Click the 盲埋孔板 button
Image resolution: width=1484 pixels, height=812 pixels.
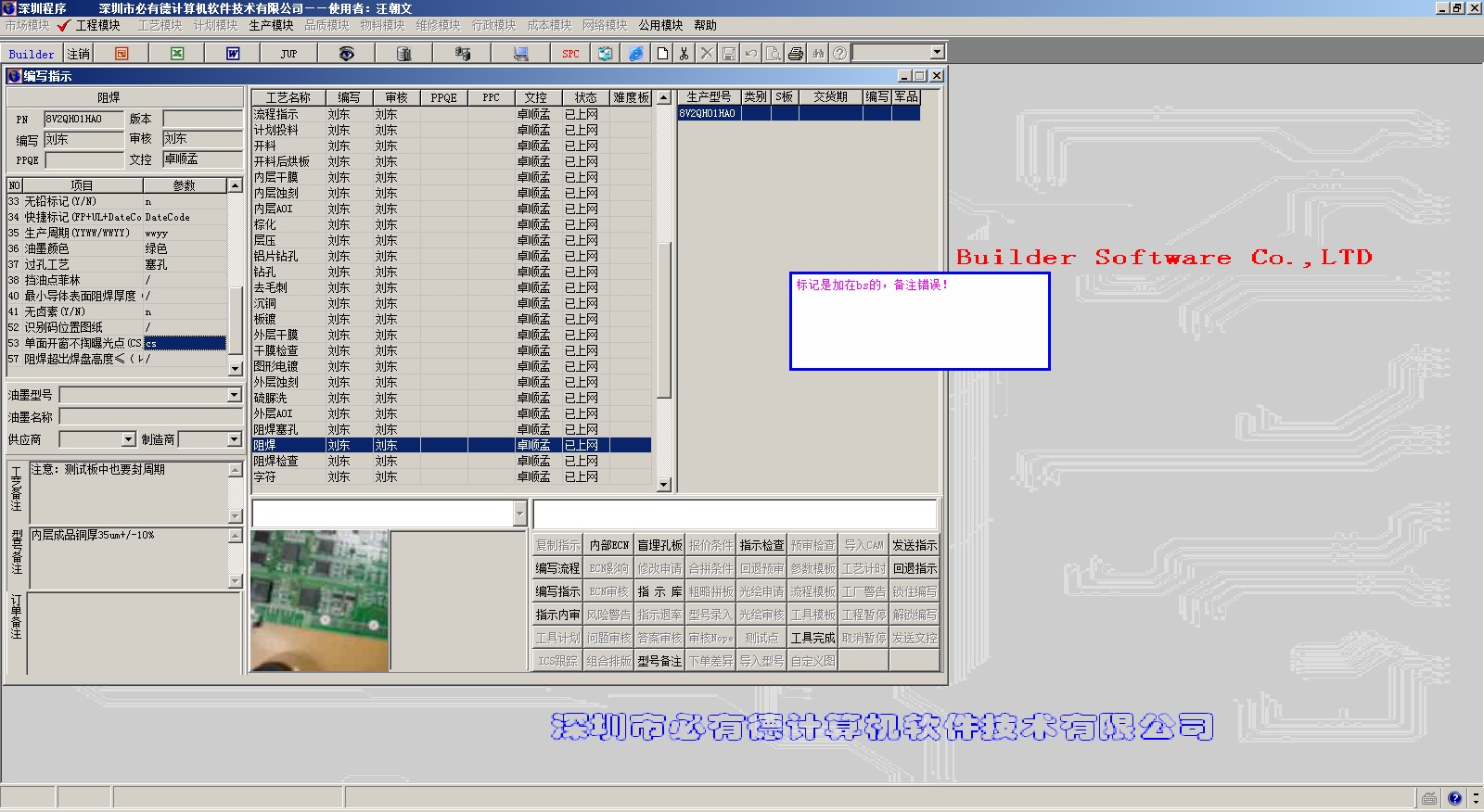[660, 545]
